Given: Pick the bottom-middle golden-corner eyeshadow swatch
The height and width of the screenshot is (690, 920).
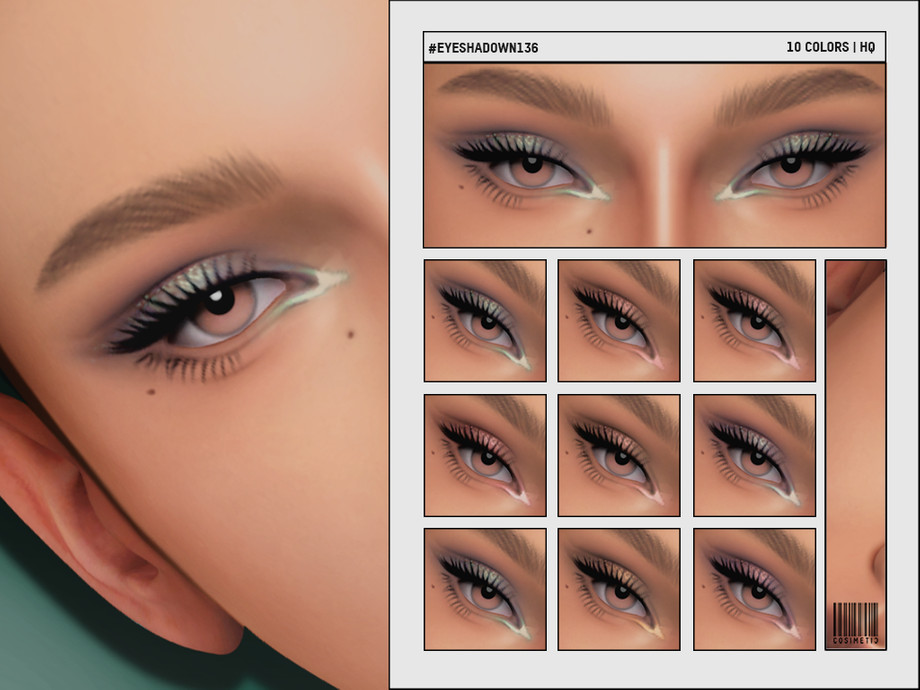Looking at the screenshot, I should 619,589.
